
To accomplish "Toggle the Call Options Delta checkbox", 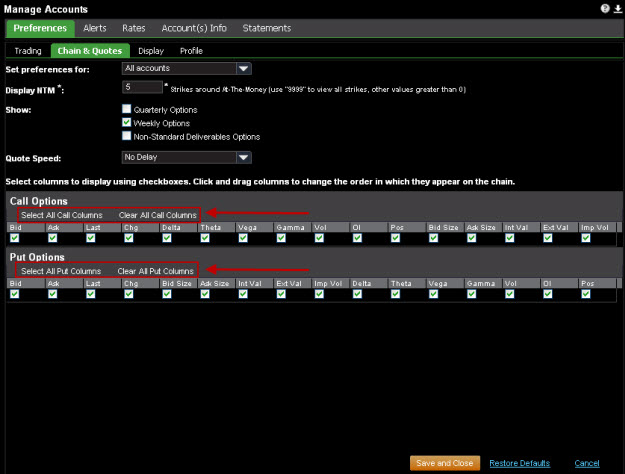I will (x=167, y=238).
